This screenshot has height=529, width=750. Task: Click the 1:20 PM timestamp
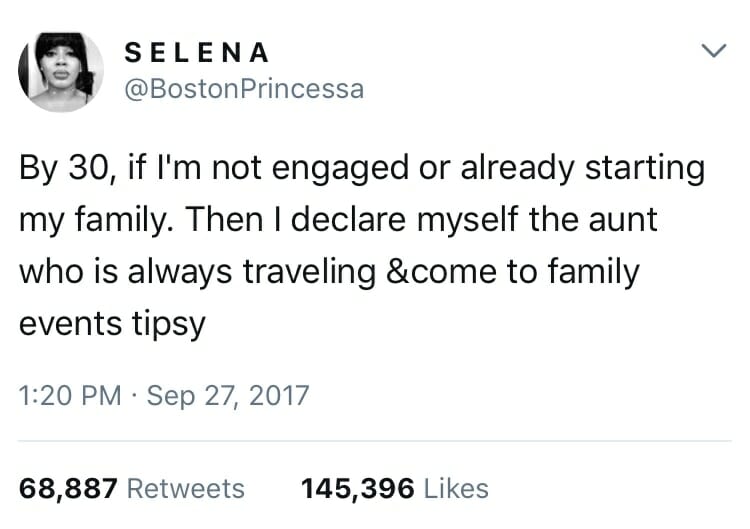click(67, 396)
